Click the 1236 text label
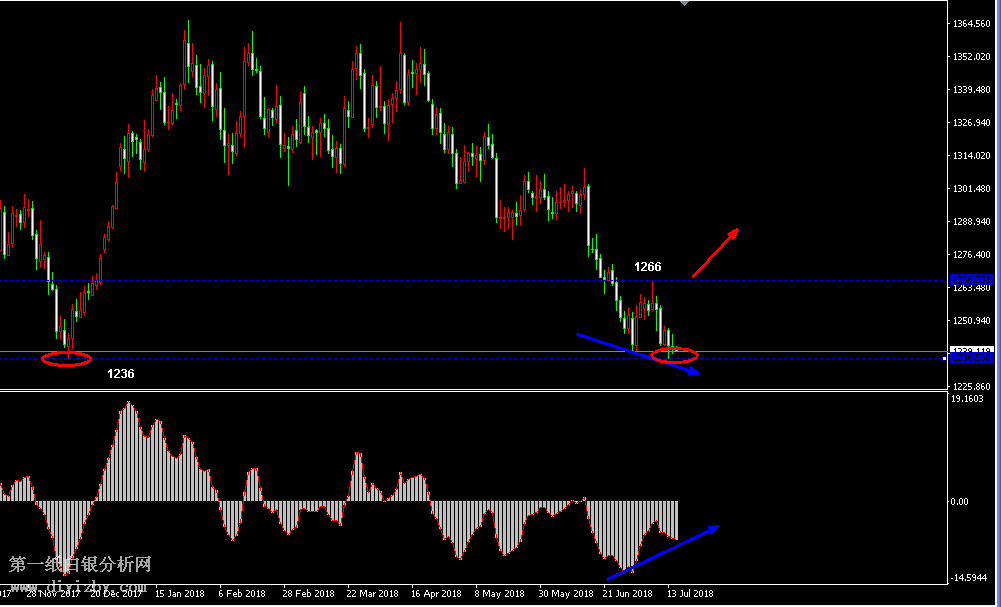1001x607 pixels. (121, 373)
